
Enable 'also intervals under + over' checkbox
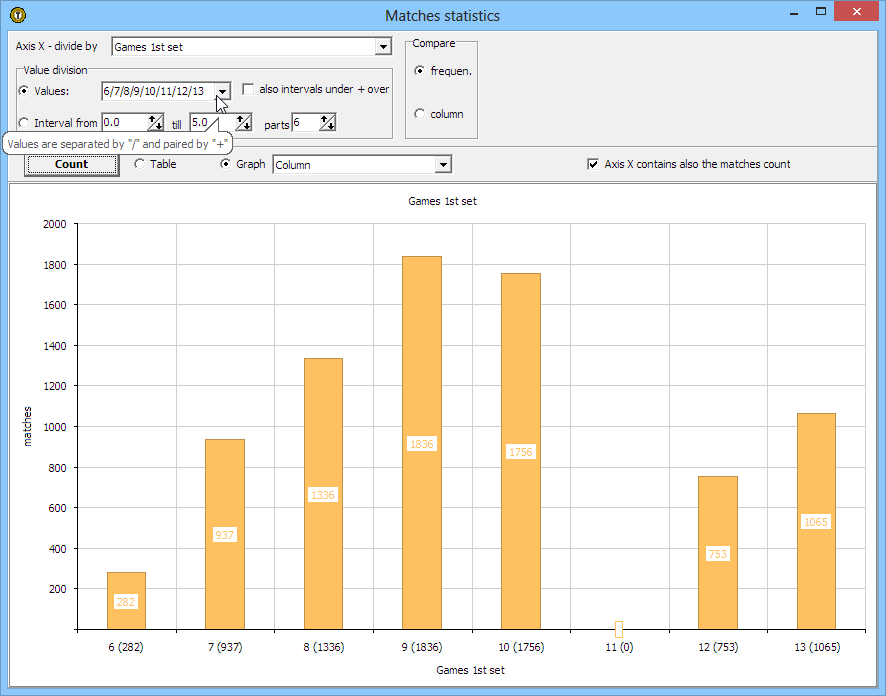tap(249, 89)
